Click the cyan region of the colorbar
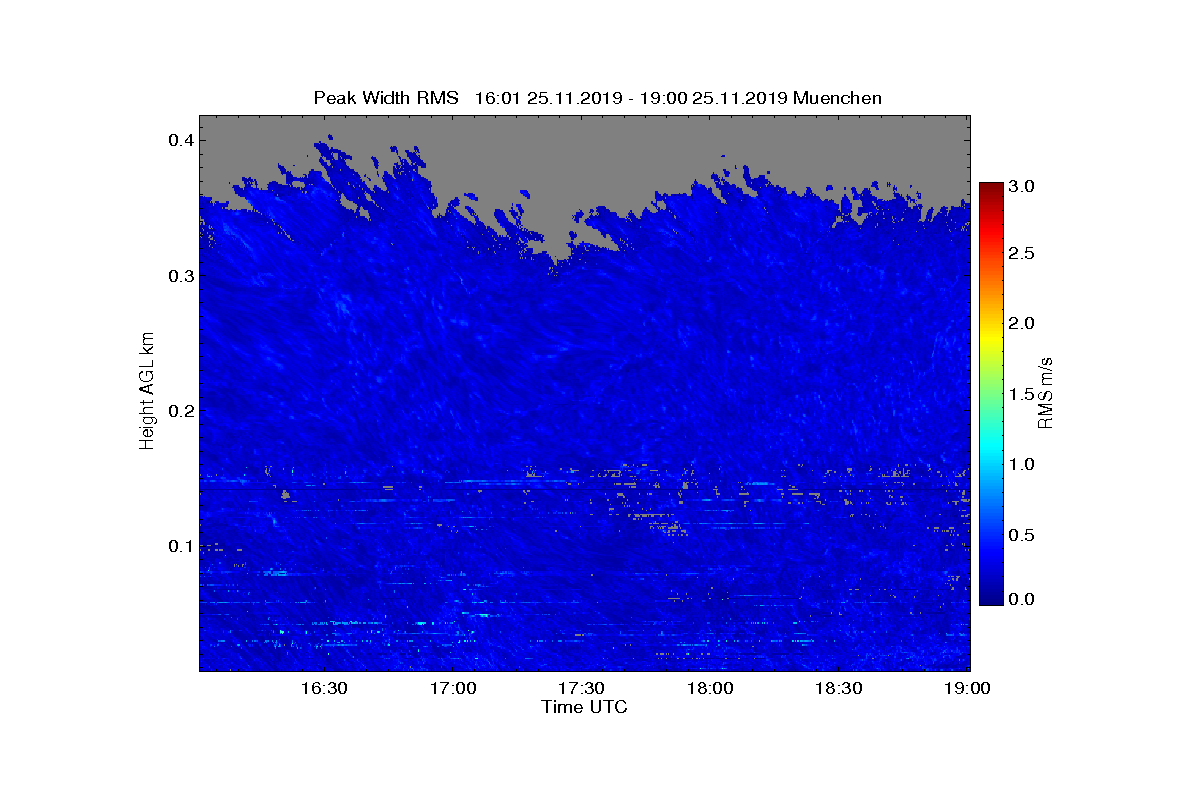This screenshot has height=800, width=1200. tap(991, 458)
